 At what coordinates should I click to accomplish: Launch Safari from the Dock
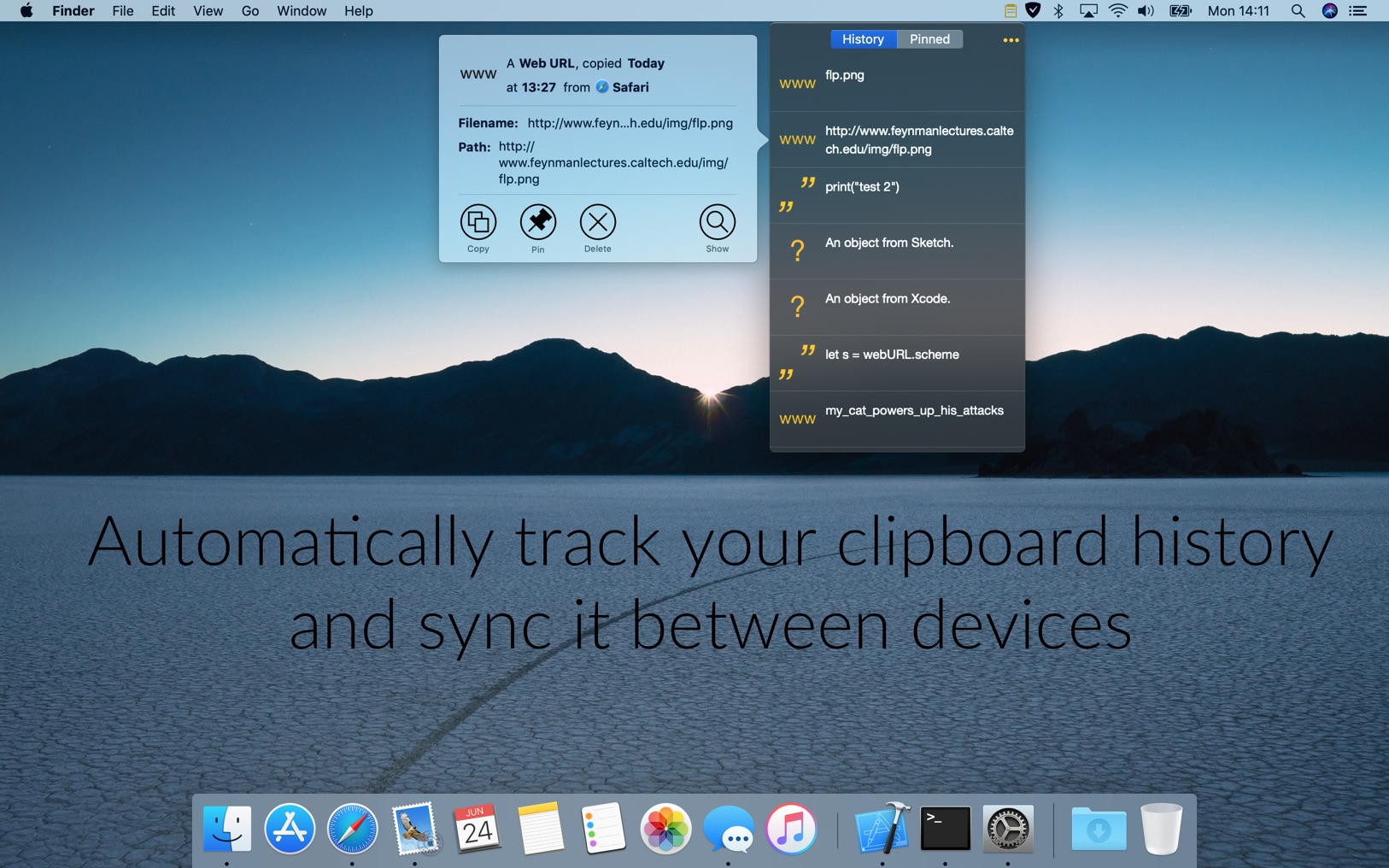352,829
